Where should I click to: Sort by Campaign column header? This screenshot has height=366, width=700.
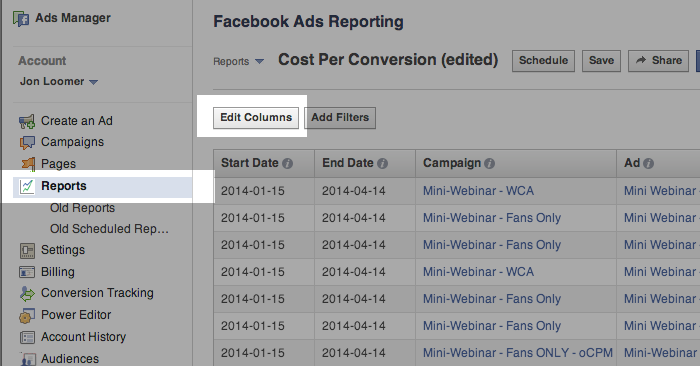point(452,163)
